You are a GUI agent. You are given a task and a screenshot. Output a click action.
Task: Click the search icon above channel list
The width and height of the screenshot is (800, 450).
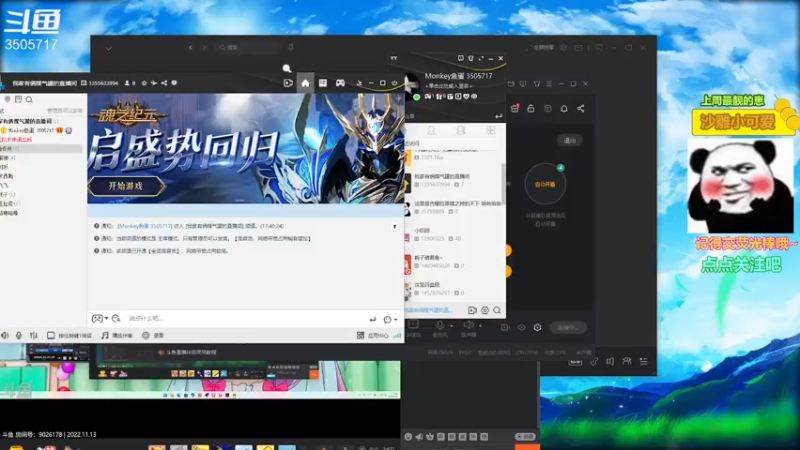click(29, 99)
